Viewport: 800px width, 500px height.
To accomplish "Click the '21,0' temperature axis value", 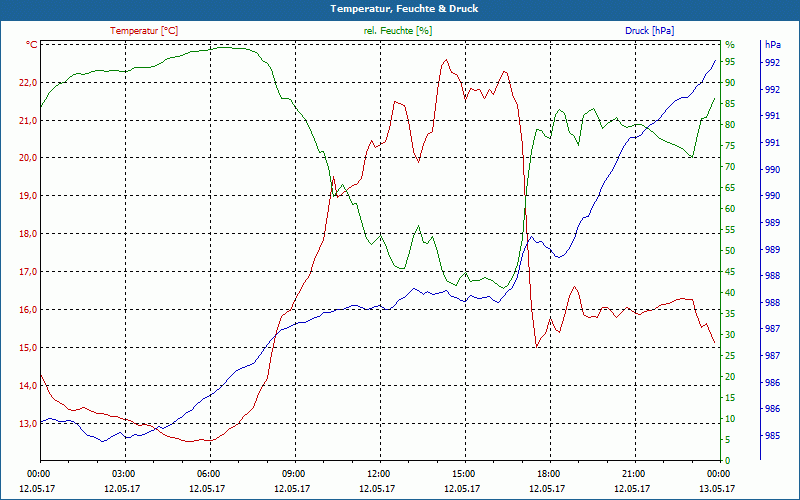I will tap(28, 120).
